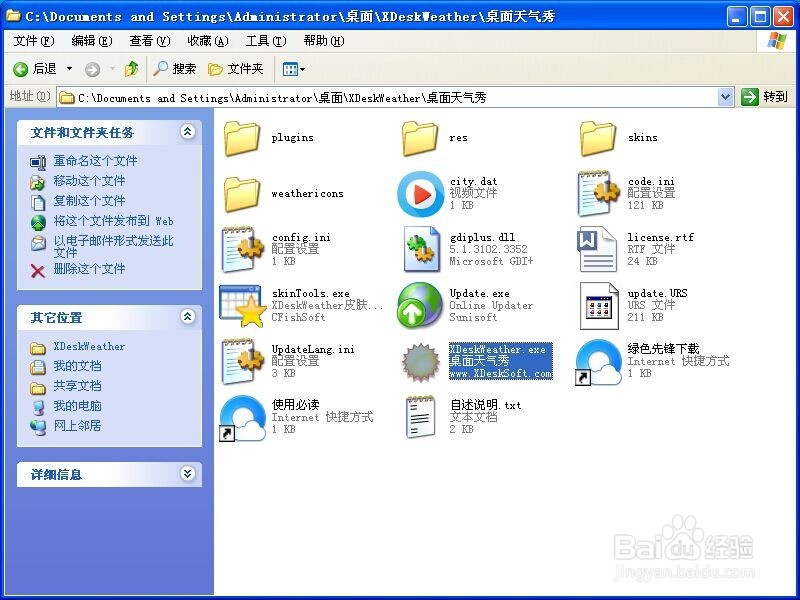
Task: Open the plugins folder icon
Action: pos(241,138)
